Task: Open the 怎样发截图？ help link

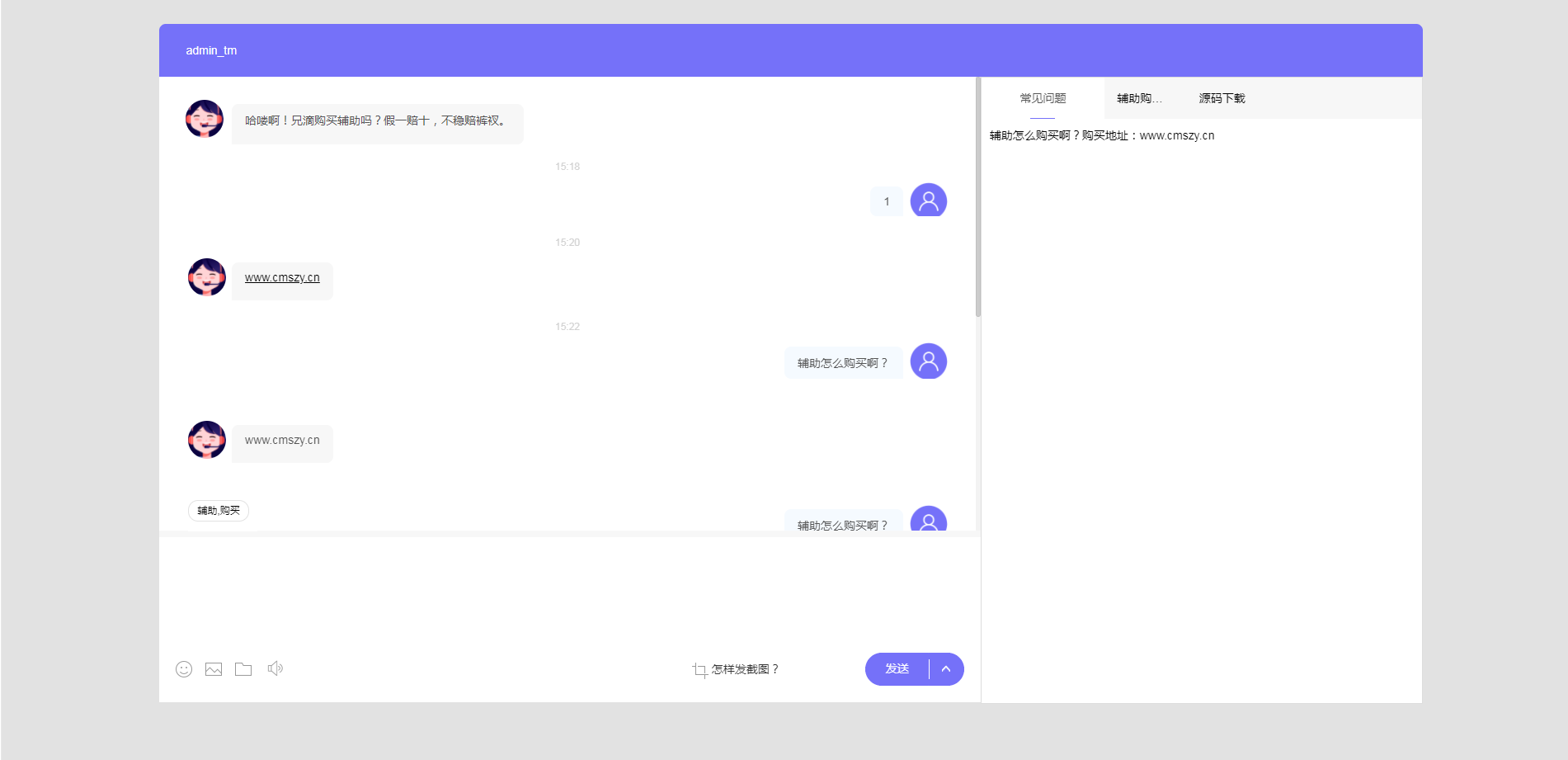Action: 746,669
